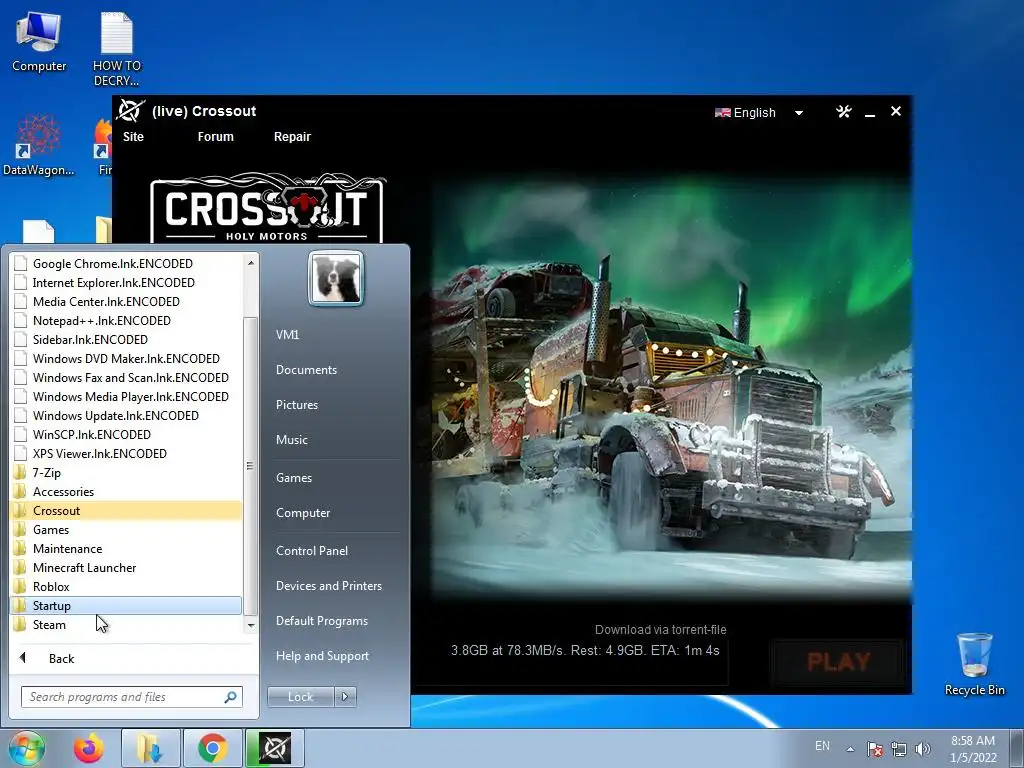The image size is (1024, 768).
Task: Select the Computer desktop icon
Action: [x=39, y=42]
